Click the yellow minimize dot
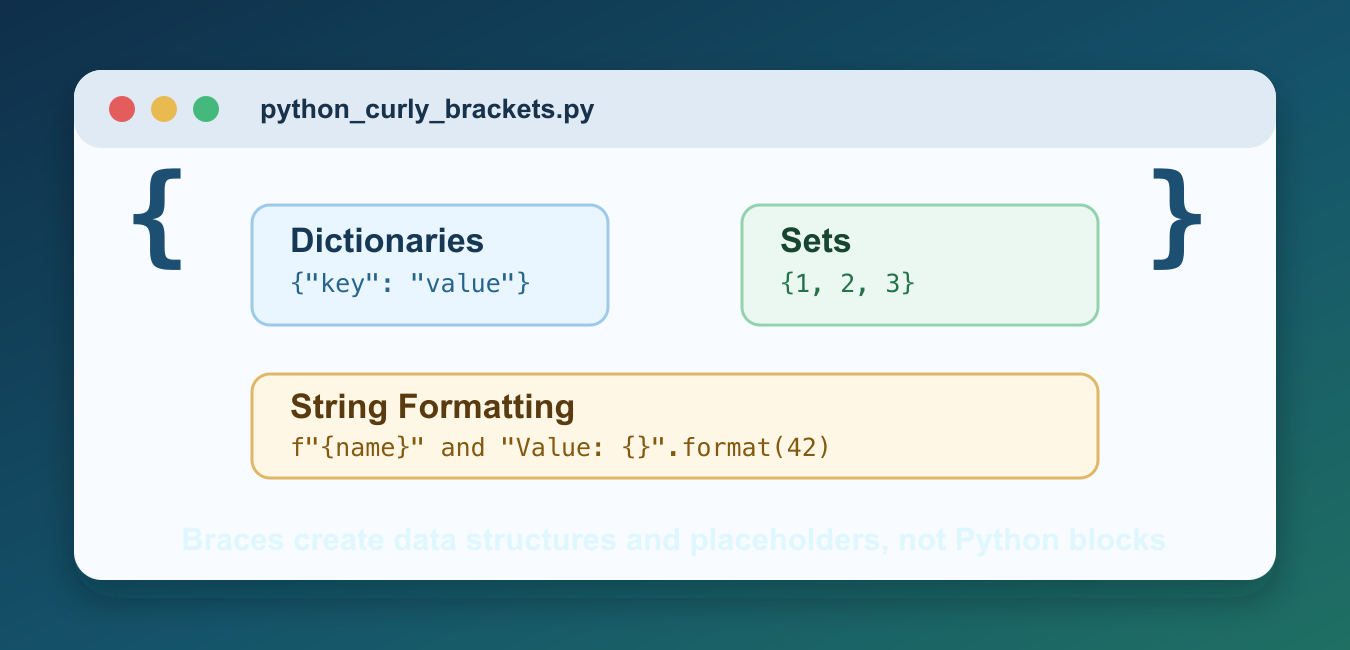 (x=164, y=109)
